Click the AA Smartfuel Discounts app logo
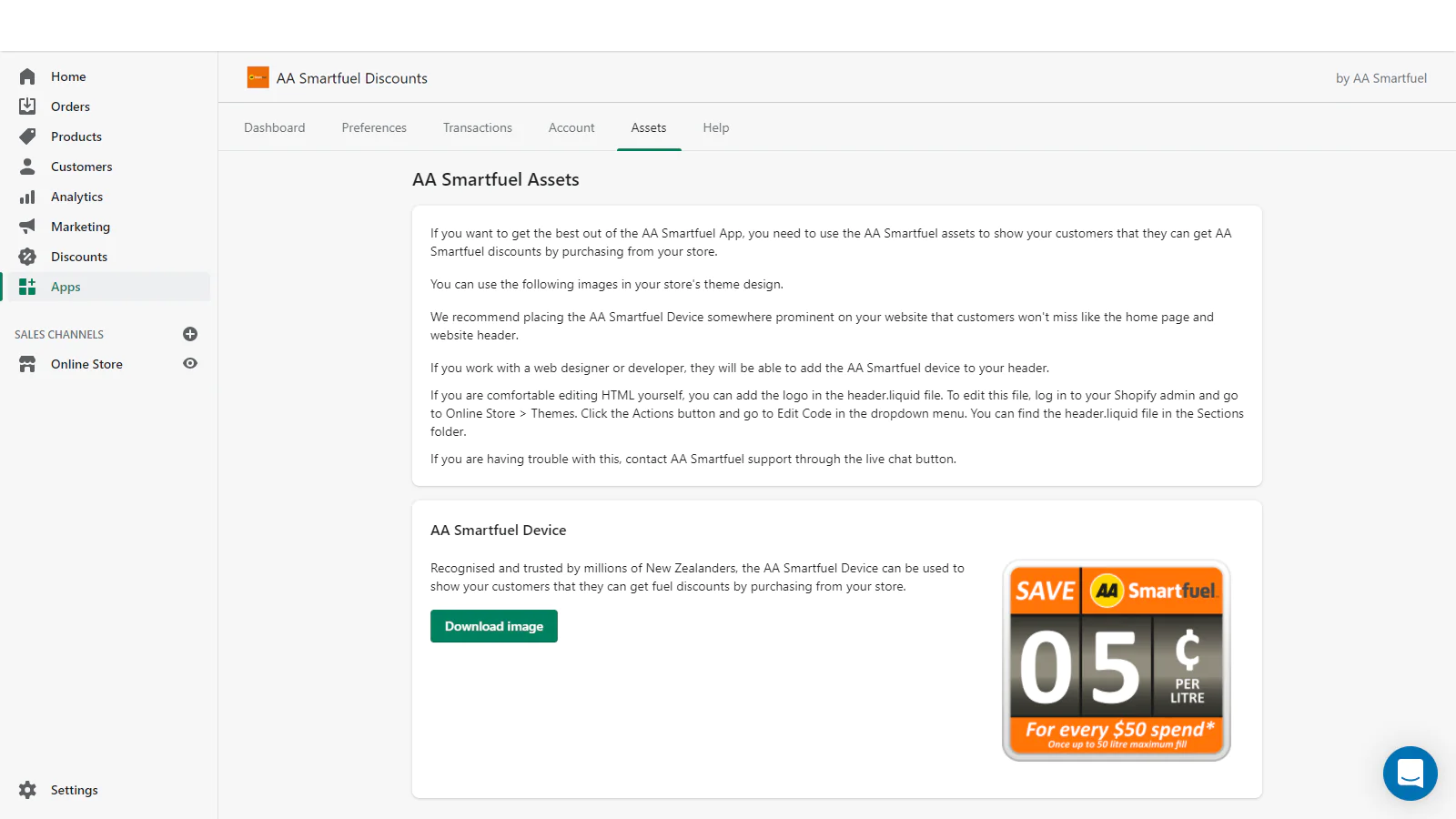The image size is (1456, 819). 258,77
